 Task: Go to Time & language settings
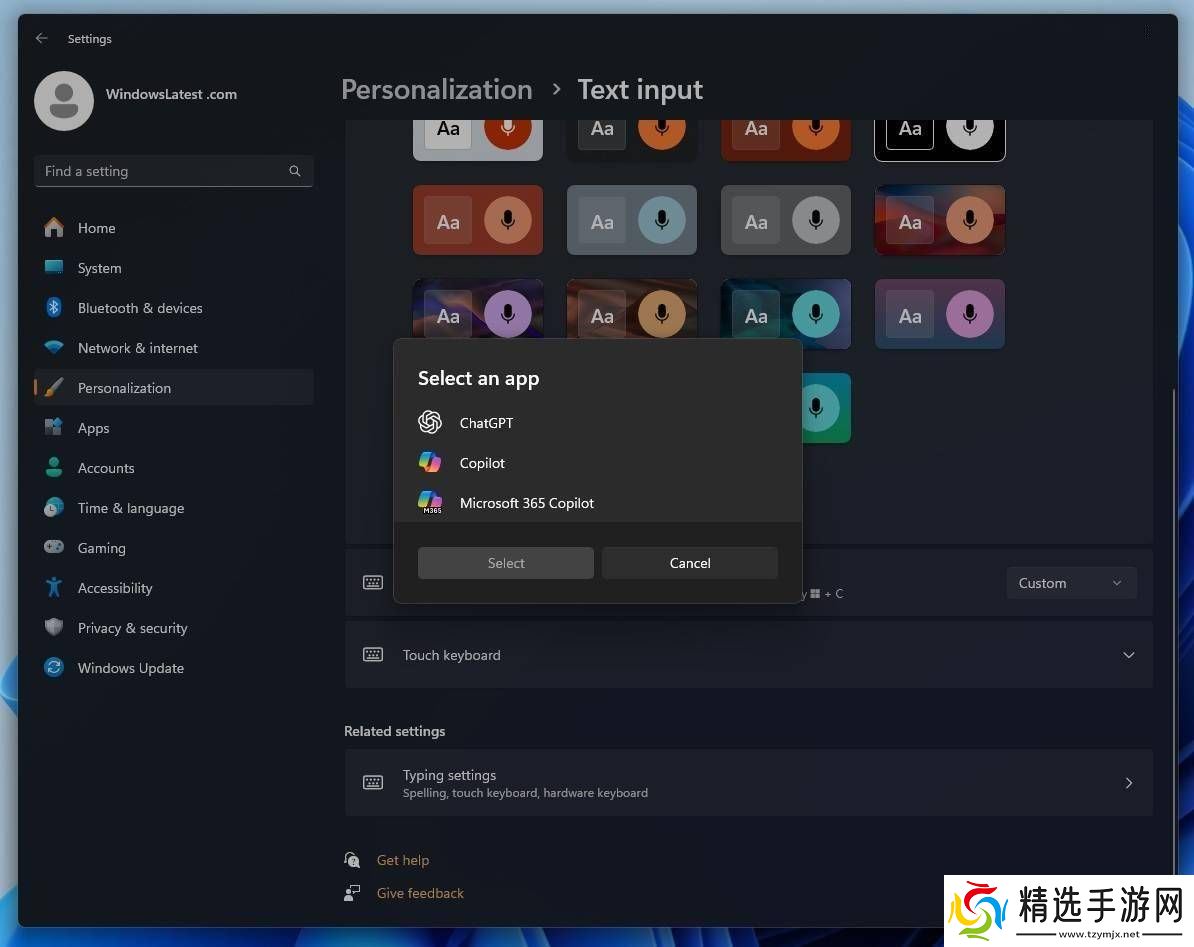point(131,508)
